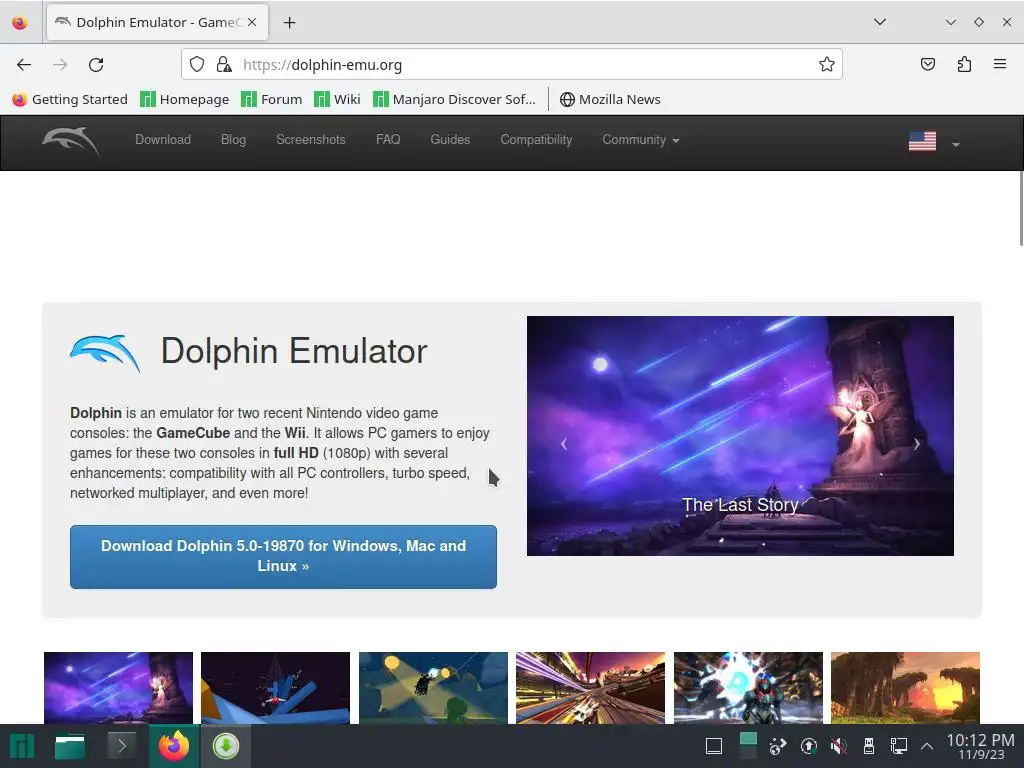1024x768 pixels.
Task: Open the Mozilla News bookmark
Action: point(610,99)
